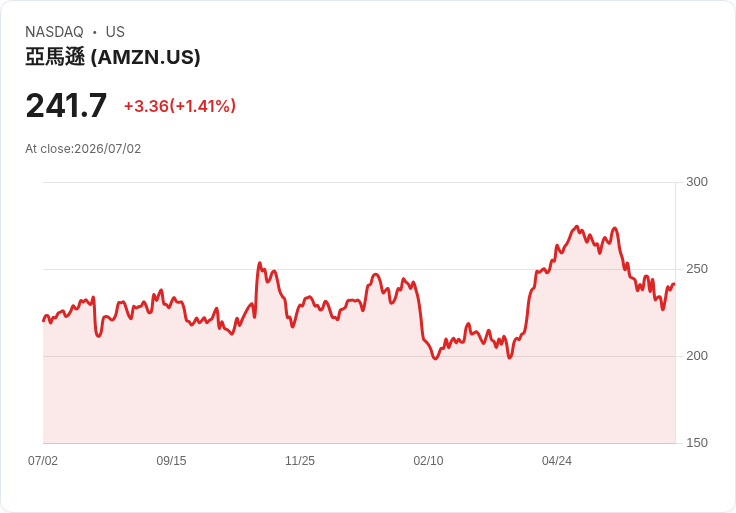Select the 241.7 current price
The height and width of the screenshot is (513, 736).
[x=66, y=106]
